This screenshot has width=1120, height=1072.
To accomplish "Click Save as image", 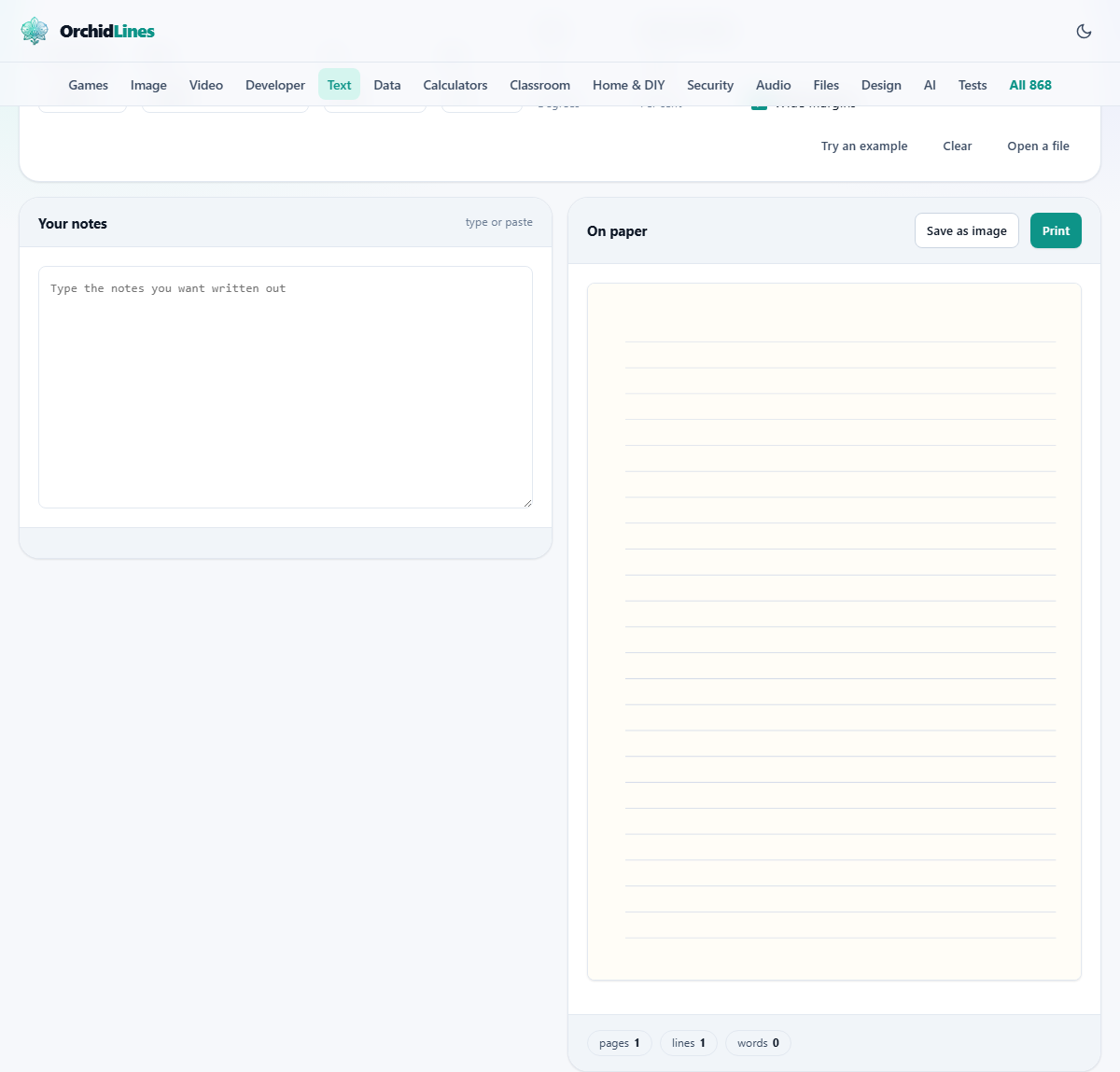I will click(x=967, y=231).
